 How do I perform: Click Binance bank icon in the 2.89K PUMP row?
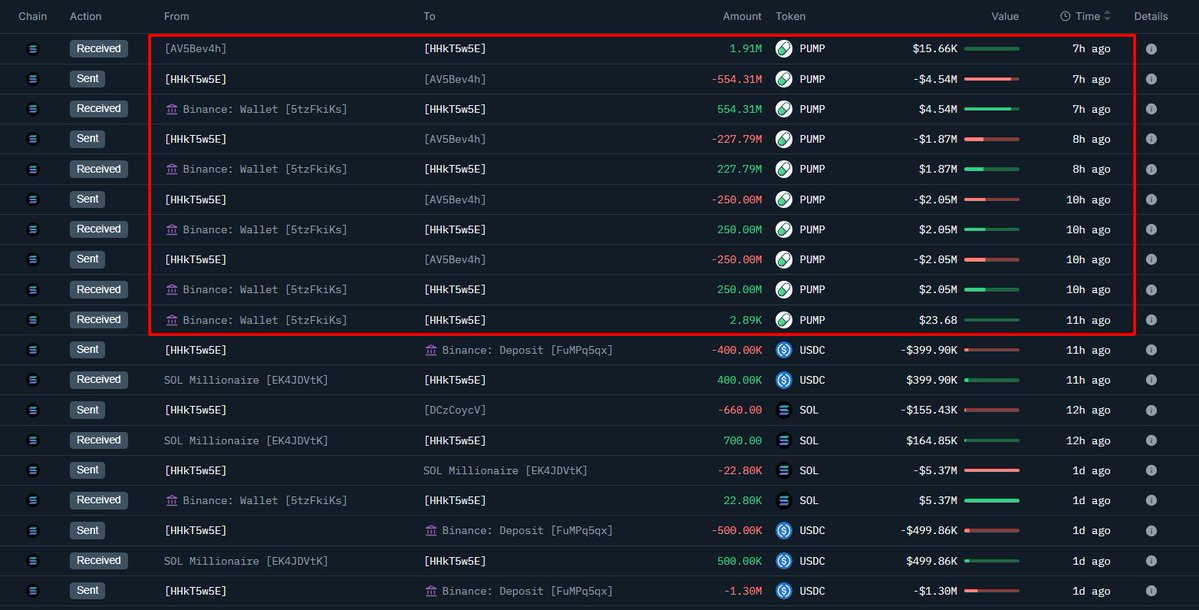pos(171,320)
